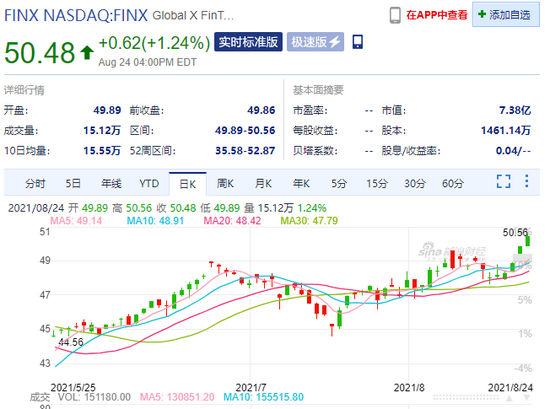Image resolution: width=550 pixels, height=409 pixels.
Task: Click 前收盘 value 49.86
Action: (261, 110)
